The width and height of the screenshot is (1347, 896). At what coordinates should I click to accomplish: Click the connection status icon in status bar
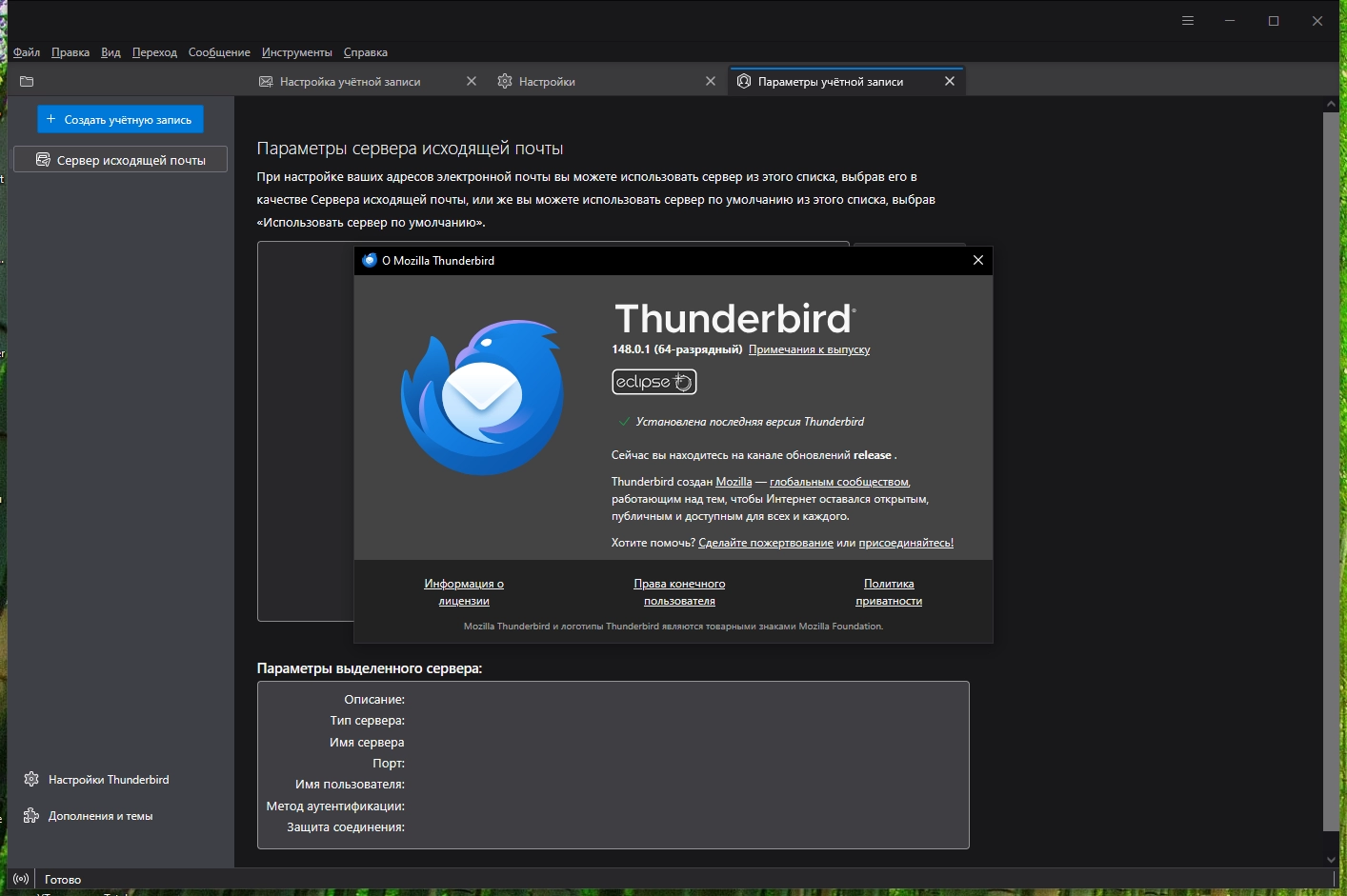click(x=21, y=879)
